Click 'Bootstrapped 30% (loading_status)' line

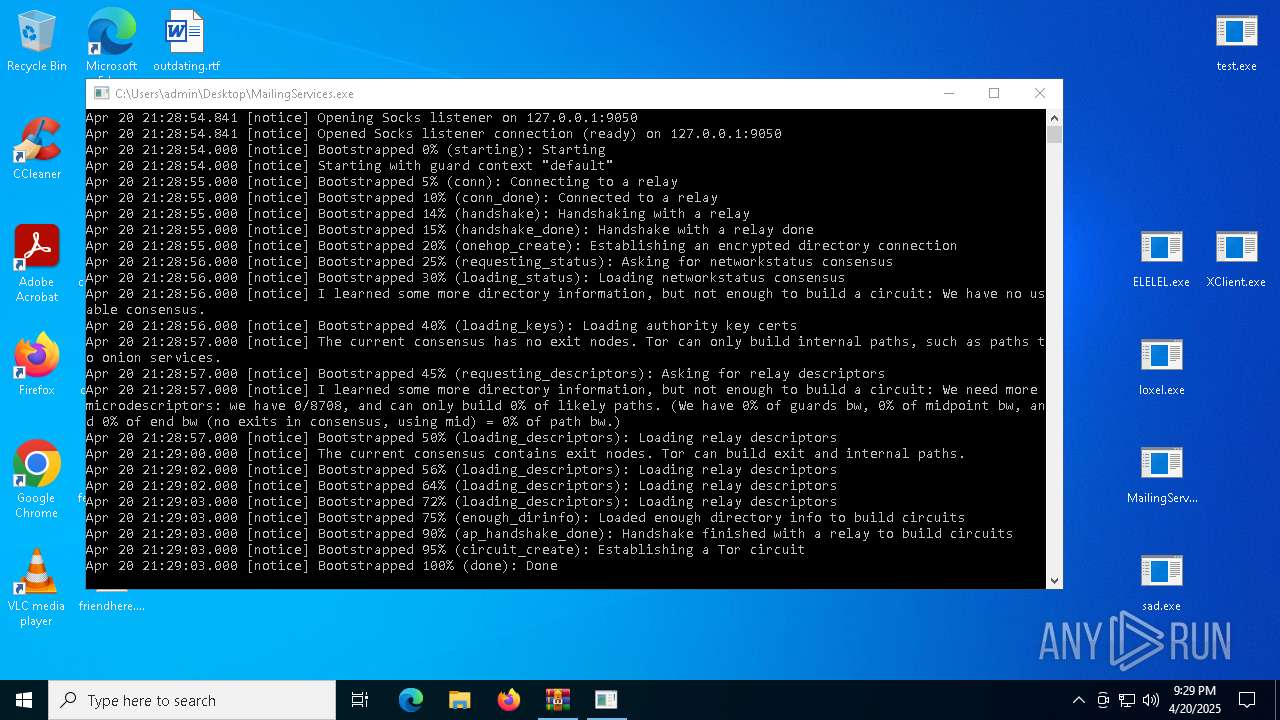[x=466, y=278]
